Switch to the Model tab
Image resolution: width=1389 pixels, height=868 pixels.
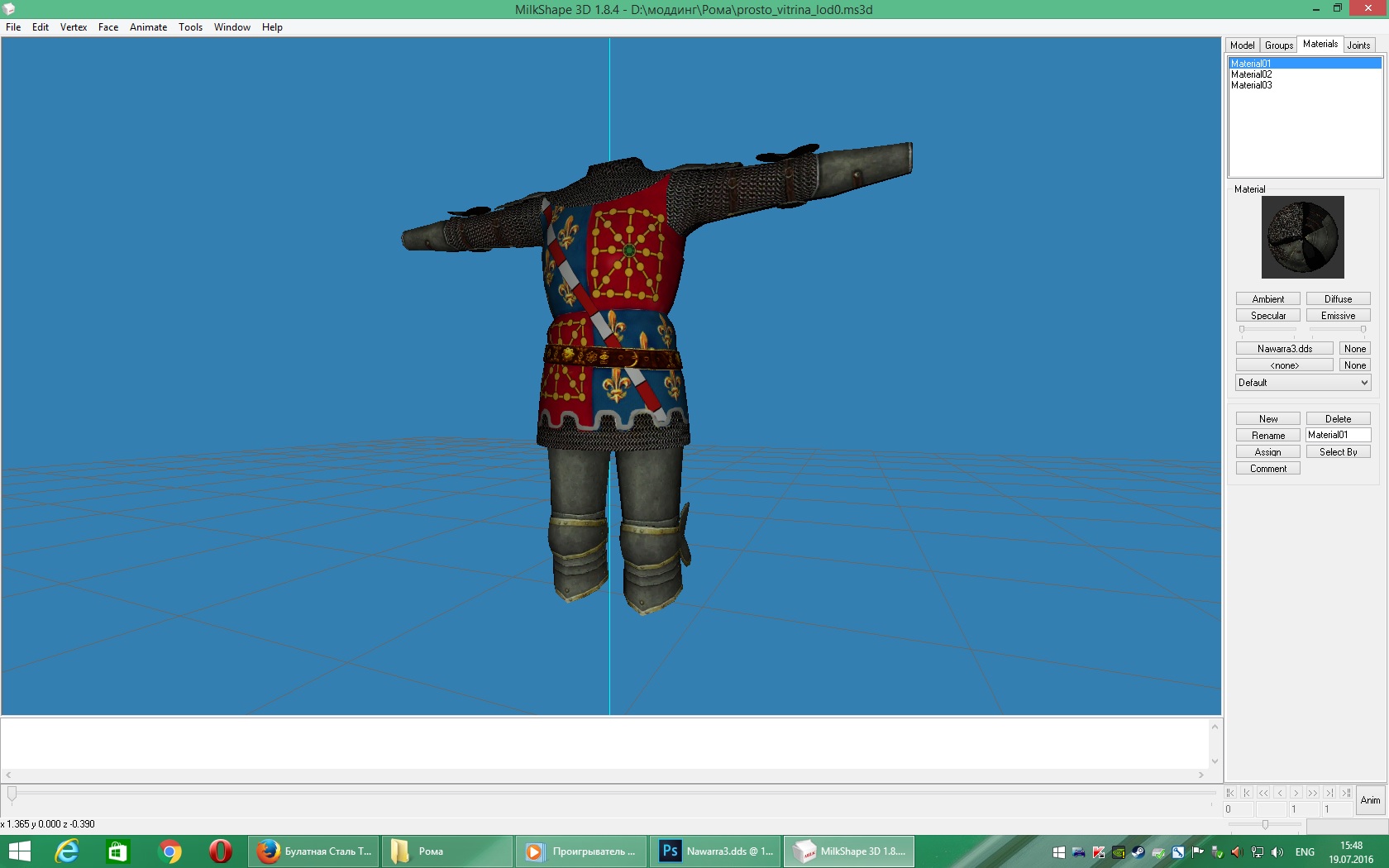pos(1243,45)
